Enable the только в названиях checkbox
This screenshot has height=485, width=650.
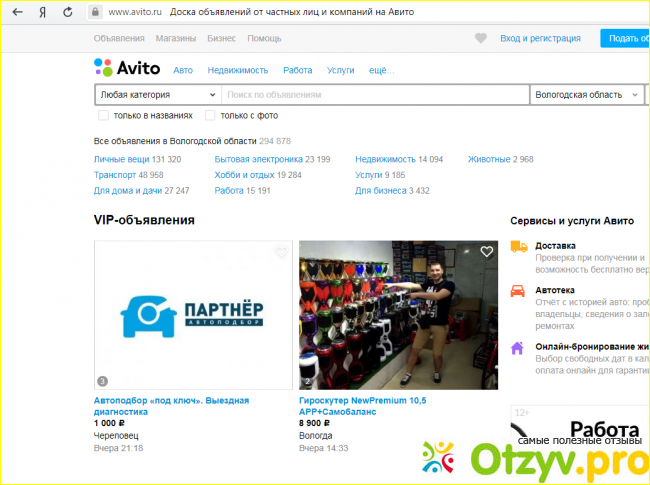pyautogui.click(x=103, y=115)
